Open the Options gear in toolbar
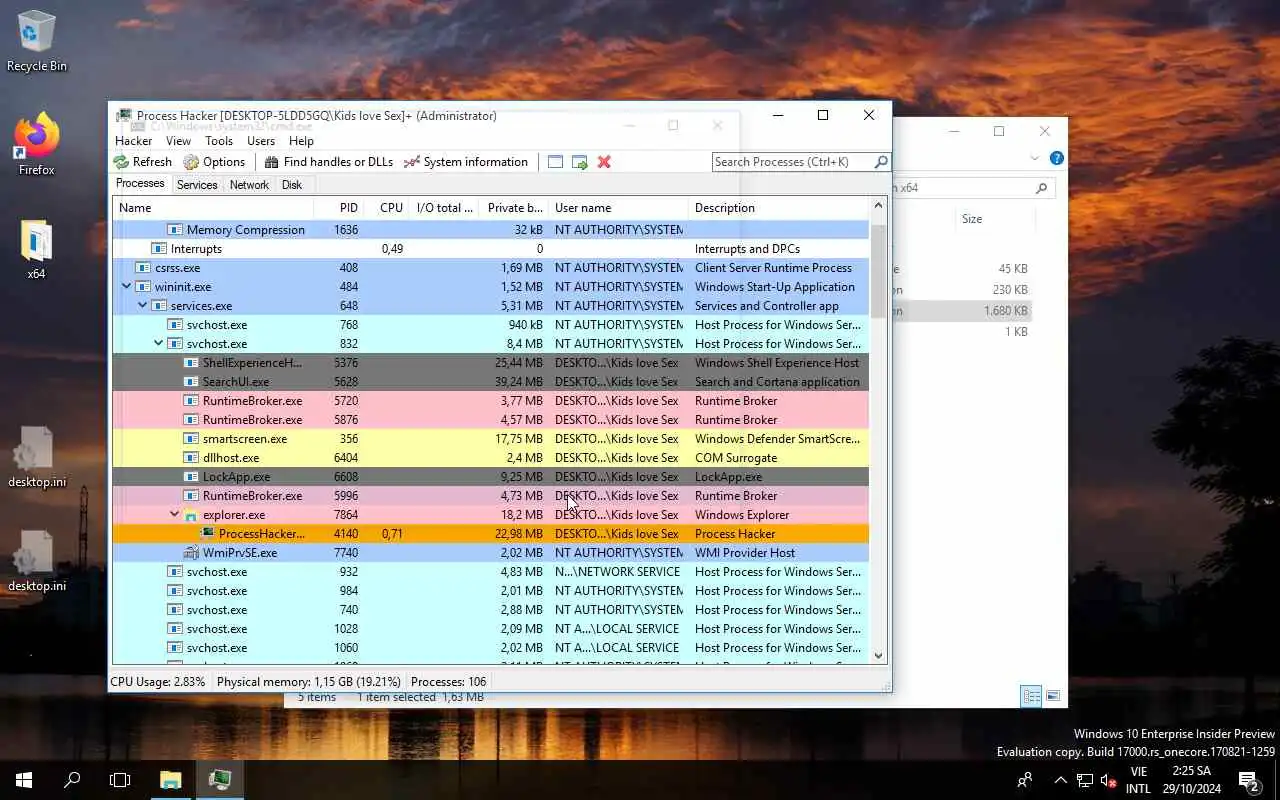 coord(214,162)
